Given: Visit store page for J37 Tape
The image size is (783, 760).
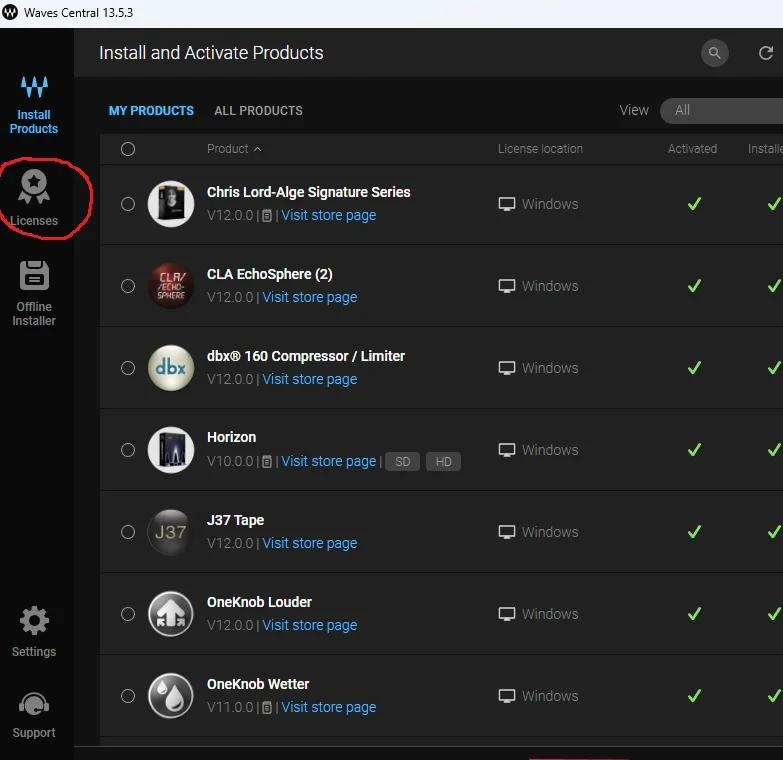Looking at the screenshot, I should 310,543.
